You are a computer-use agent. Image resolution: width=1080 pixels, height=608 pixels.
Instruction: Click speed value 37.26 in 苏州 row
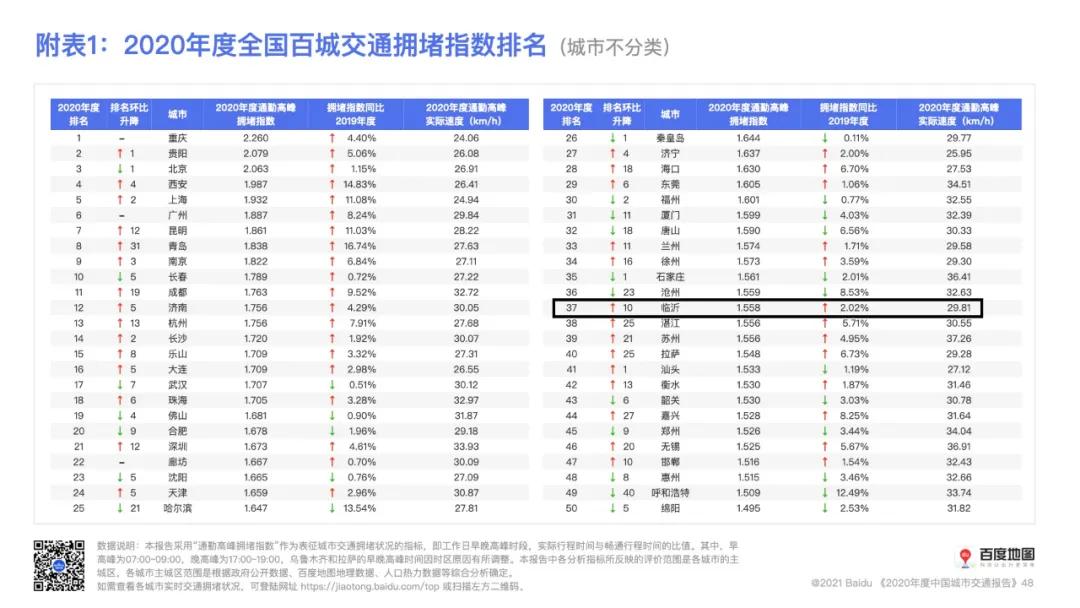click(959, 339)
